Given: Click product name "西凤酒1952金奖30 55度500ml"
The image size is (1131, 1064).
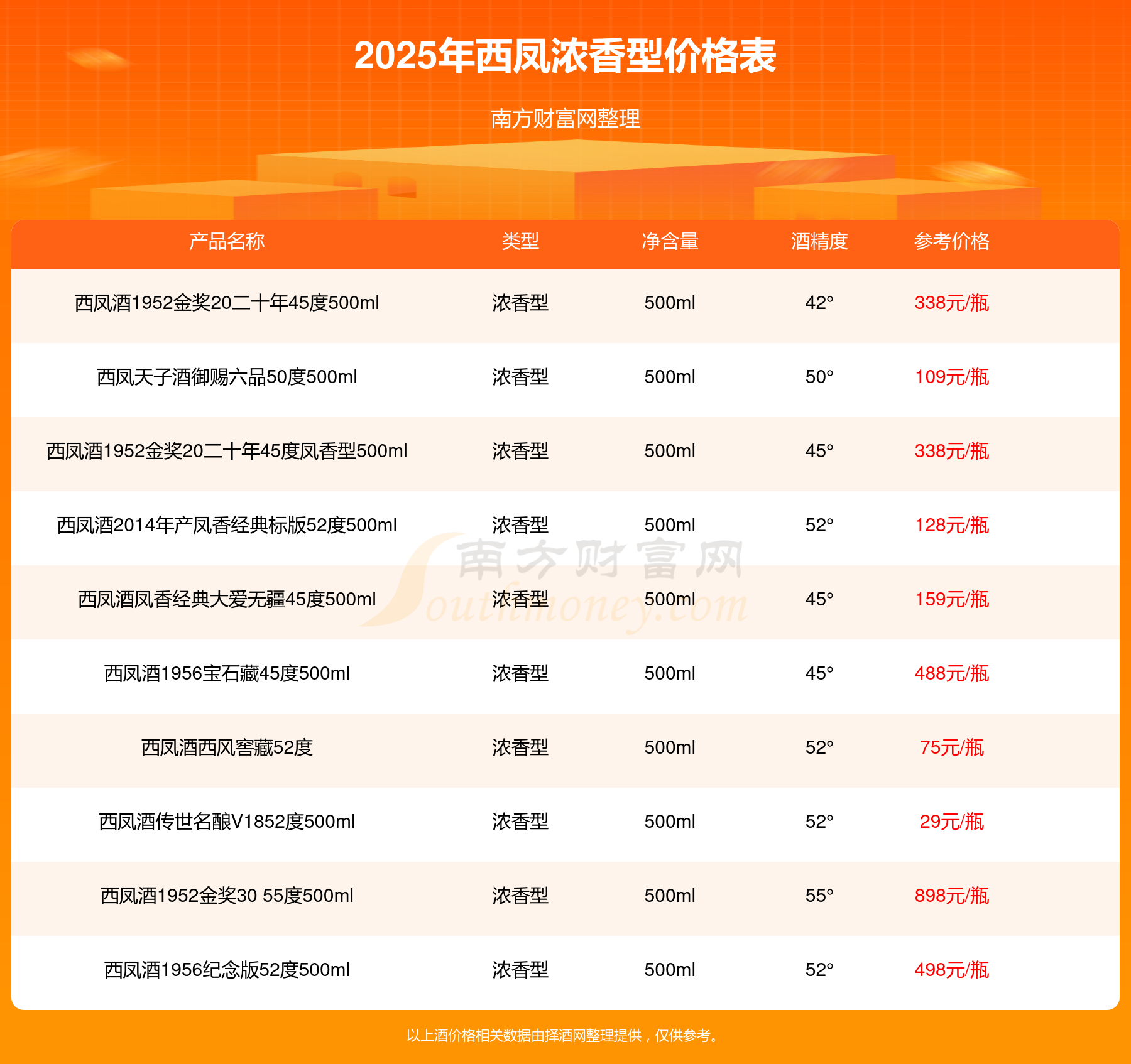Looking at the screenshot, I should tap(227, 896).
